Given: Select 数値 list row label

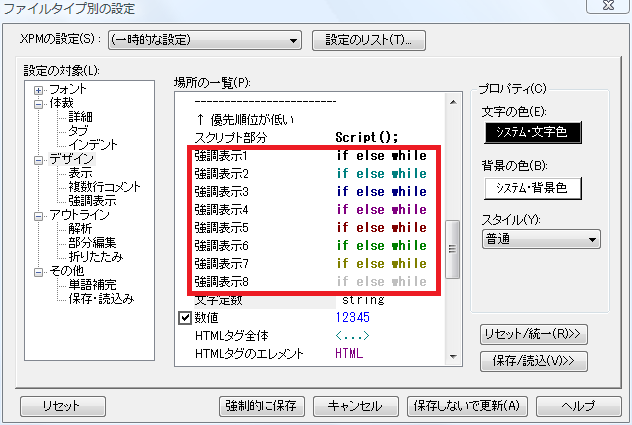Looking at the screenshot, I should pyautogui.click(x=206, y=318).
